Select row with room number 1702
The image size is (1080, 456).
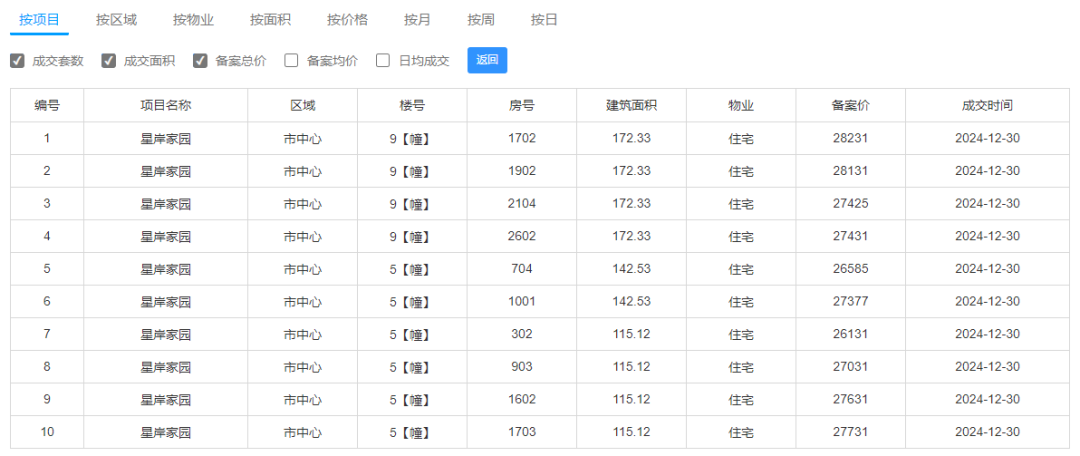[540, 138]
